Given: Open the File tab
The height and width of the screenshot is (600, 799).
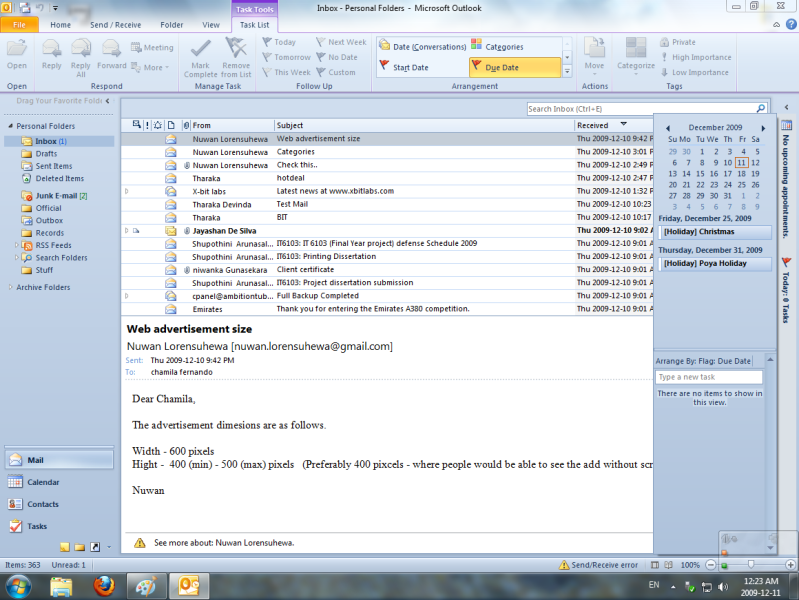Looking at the screenshot, I should 19,24.
